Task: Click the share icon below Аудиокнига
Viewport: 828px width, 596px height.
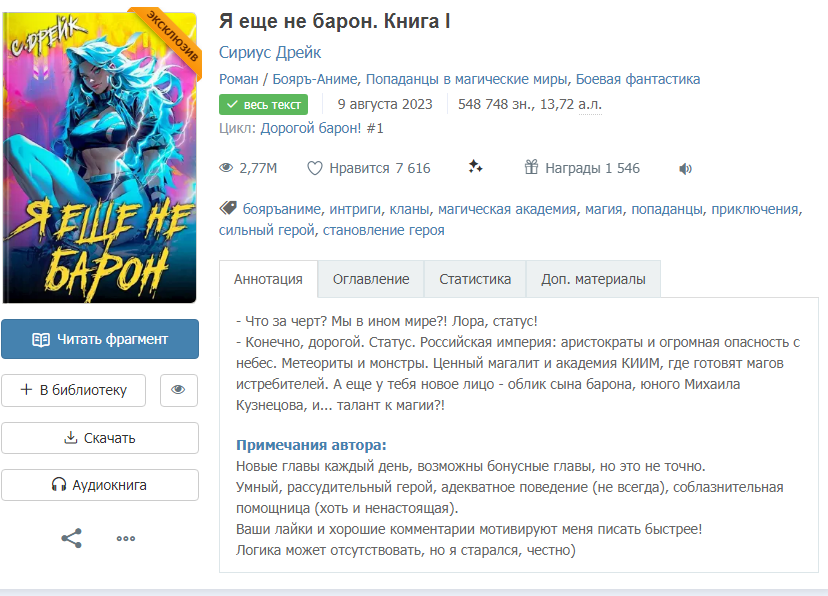Action: pyautogui.click(x=71, y=538)
